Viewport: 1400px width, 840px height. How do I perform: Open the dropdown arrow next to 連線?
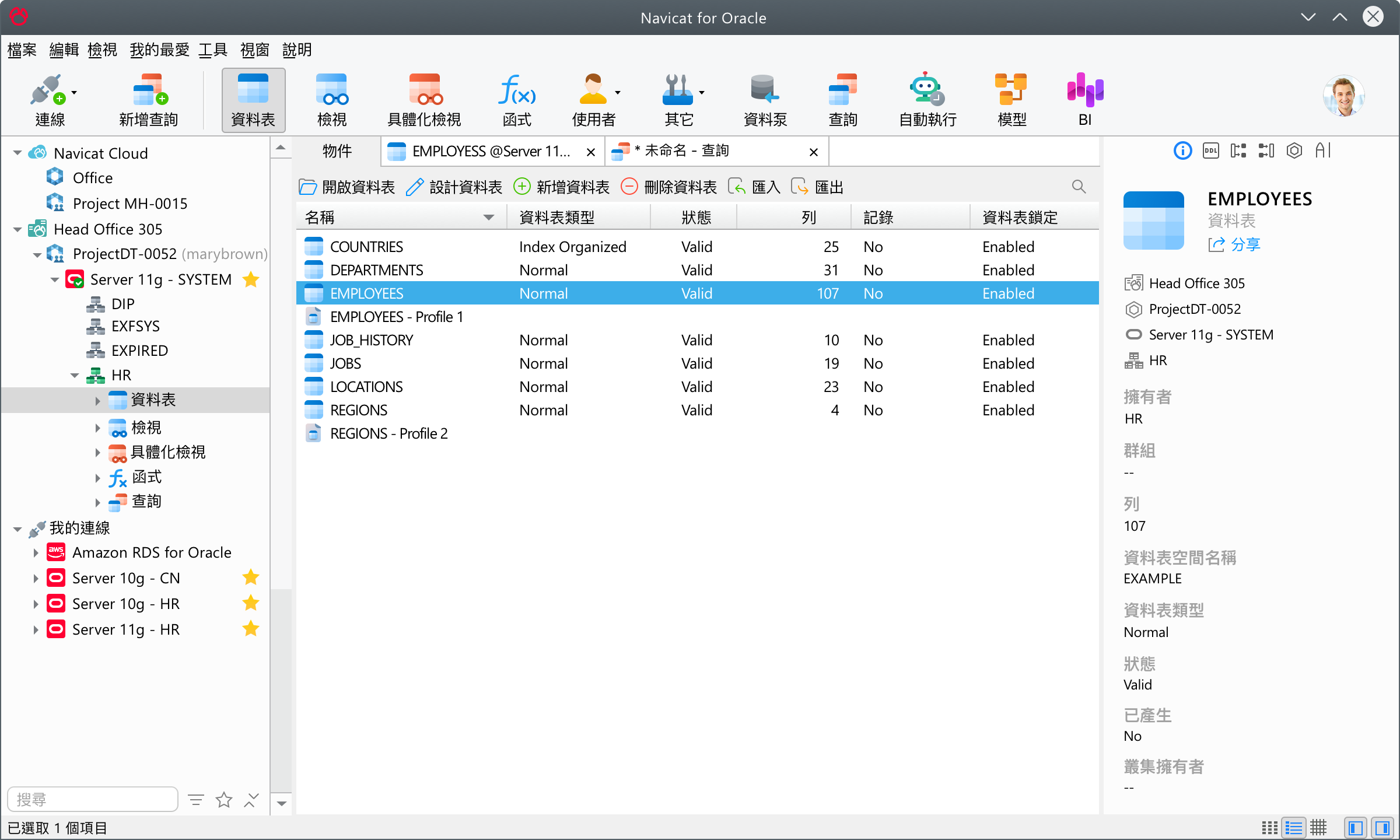[x=74, y=93]
